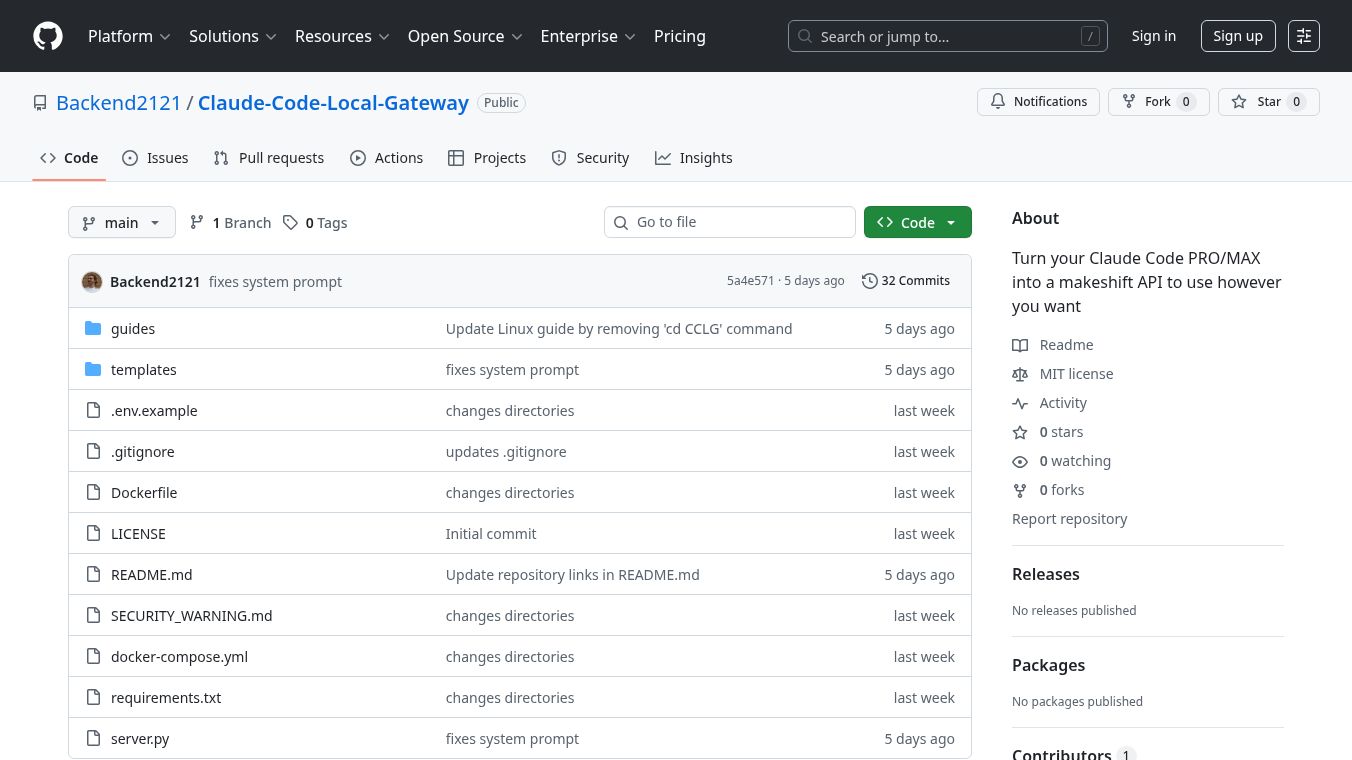Click the tag icon for Tags
Viewport: 1352px width, 760px height.
(x=290, y=223)
